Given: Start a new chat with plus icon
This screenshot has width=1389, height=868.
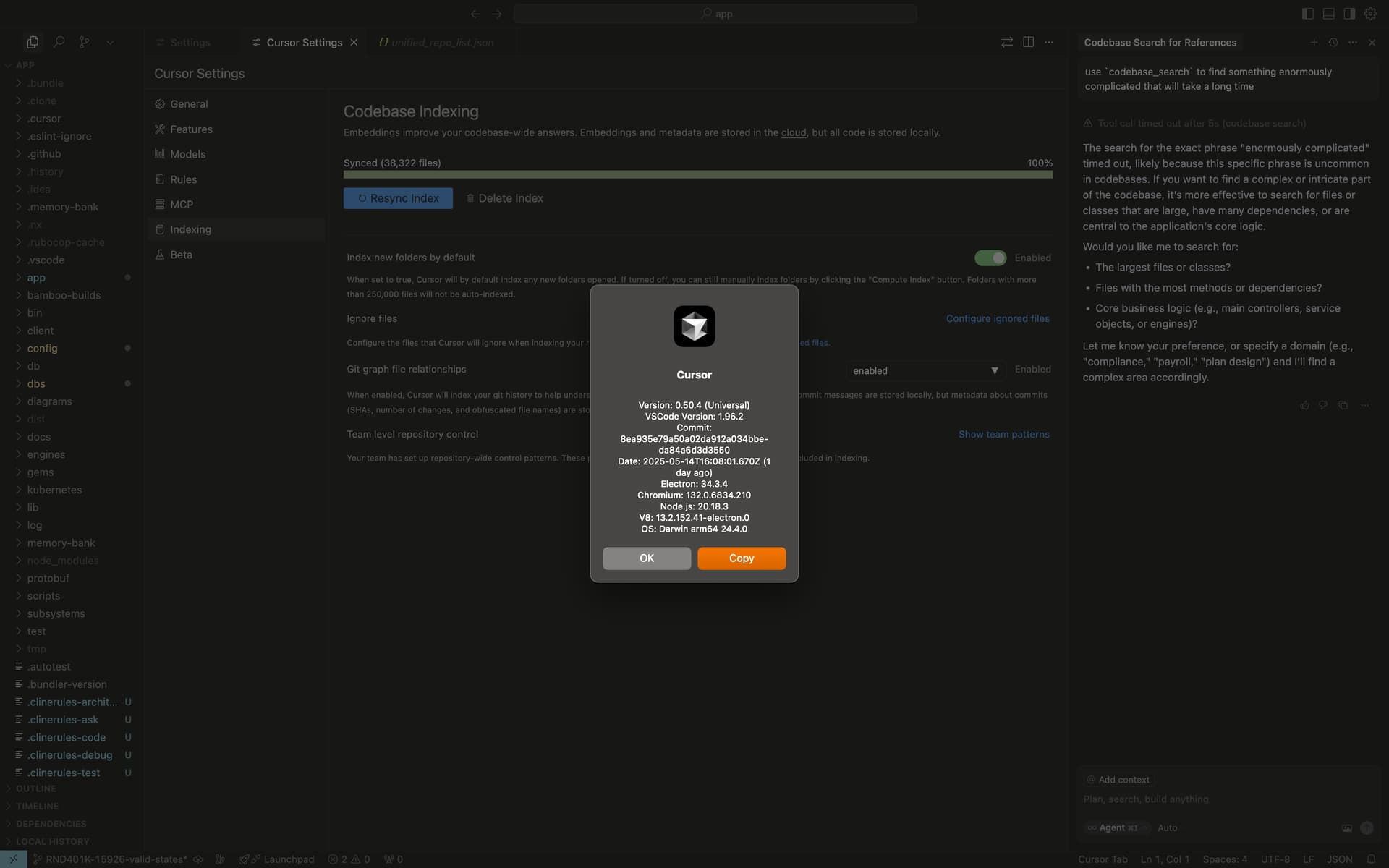Looking at the screenshot, I should (x=1314, y=43).
